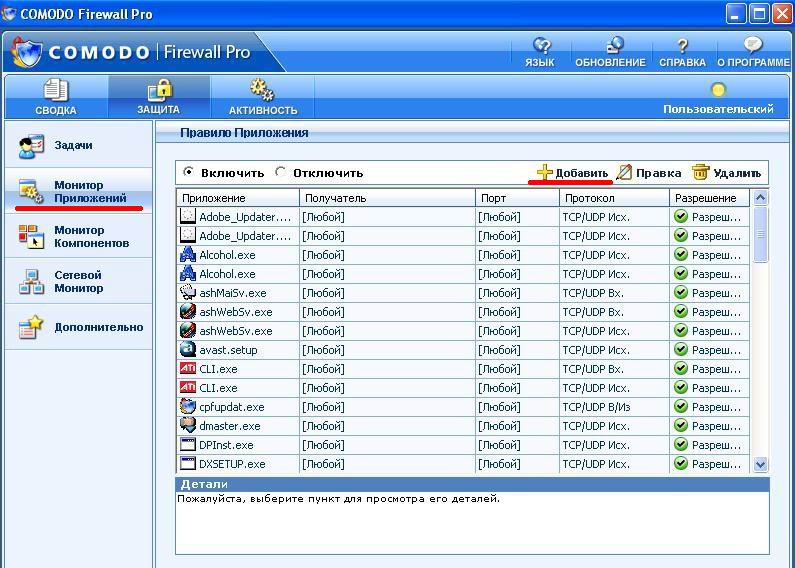Click the yellow Пользовательский security level indicator
Image resolution: width=795 pixels, height=568 pixels.
click(717, 91)
